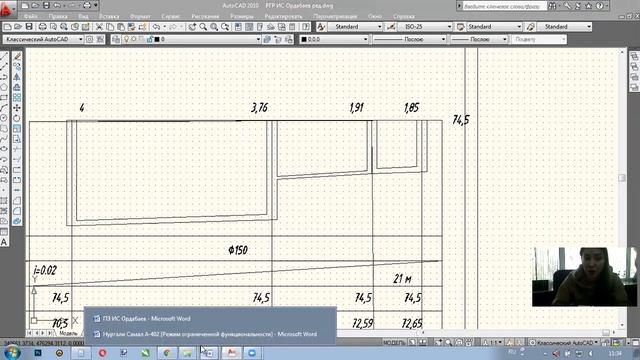Open the Properties palette icon

tap(239, 27)
